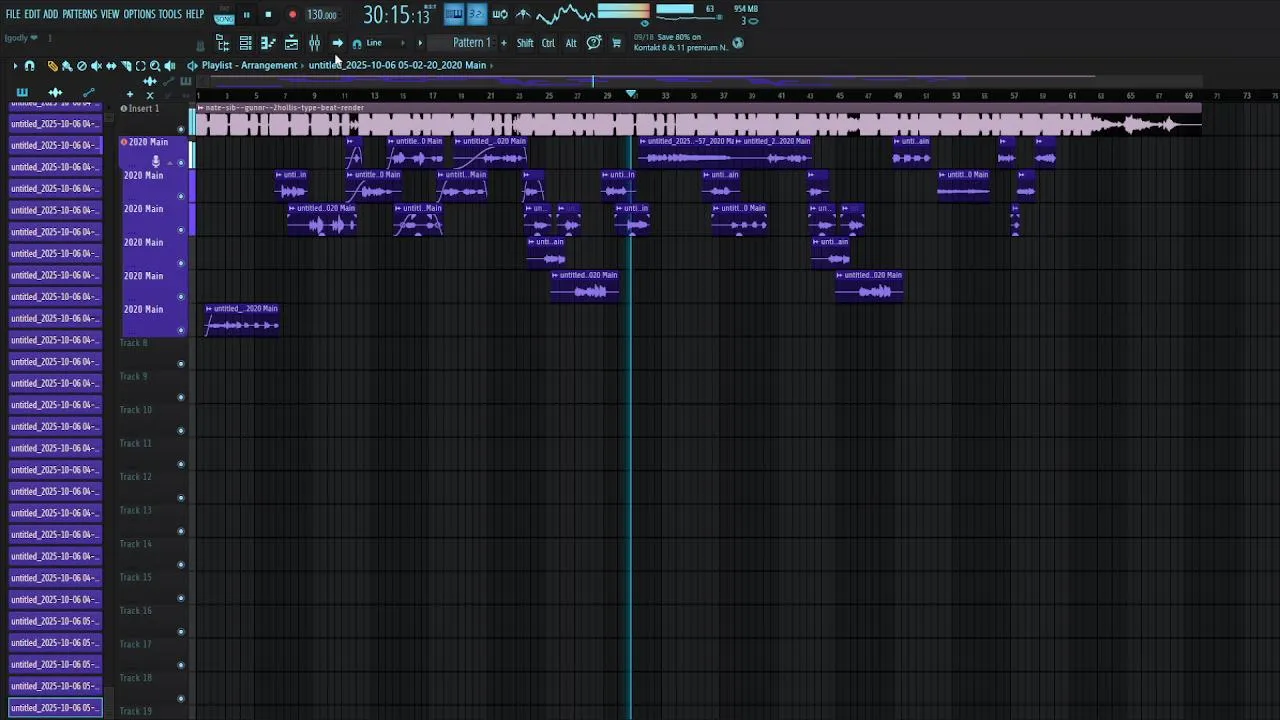
Task: Show automation clips in the picker panel
Action: [x=88, y=92]
